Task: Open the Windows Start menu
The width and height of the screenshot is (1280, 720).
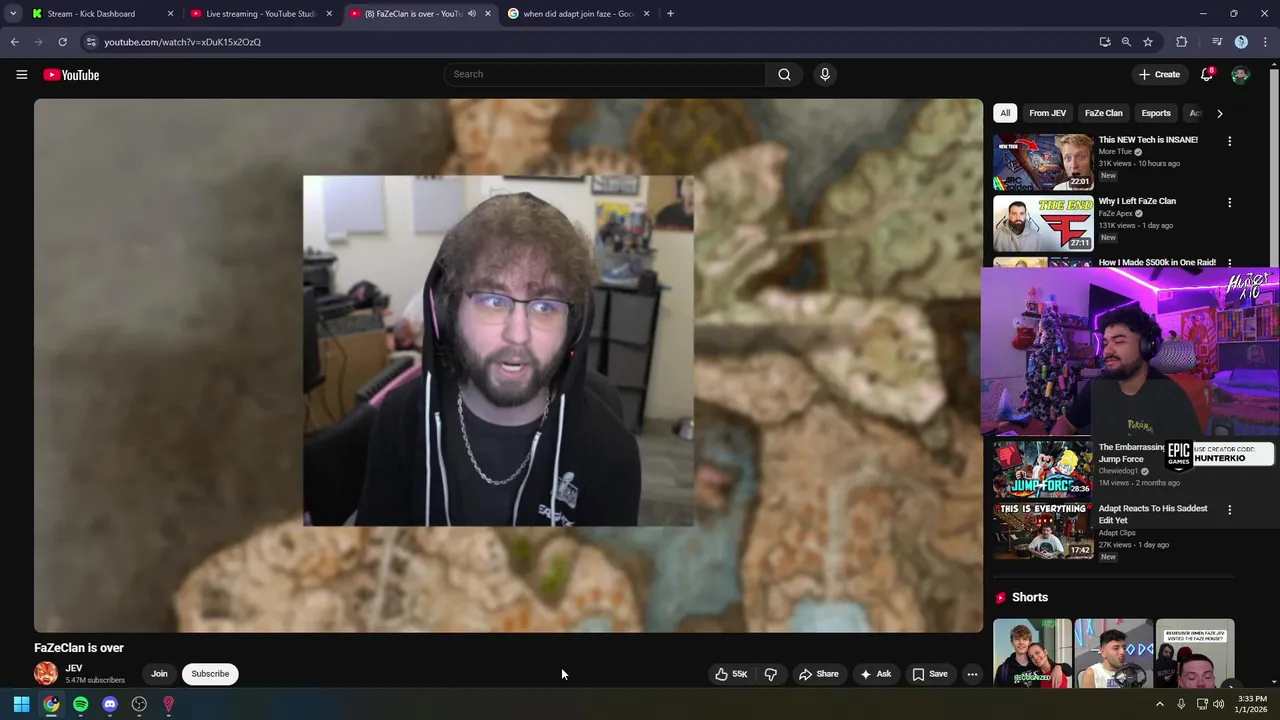Action: (x=21, y=704)
